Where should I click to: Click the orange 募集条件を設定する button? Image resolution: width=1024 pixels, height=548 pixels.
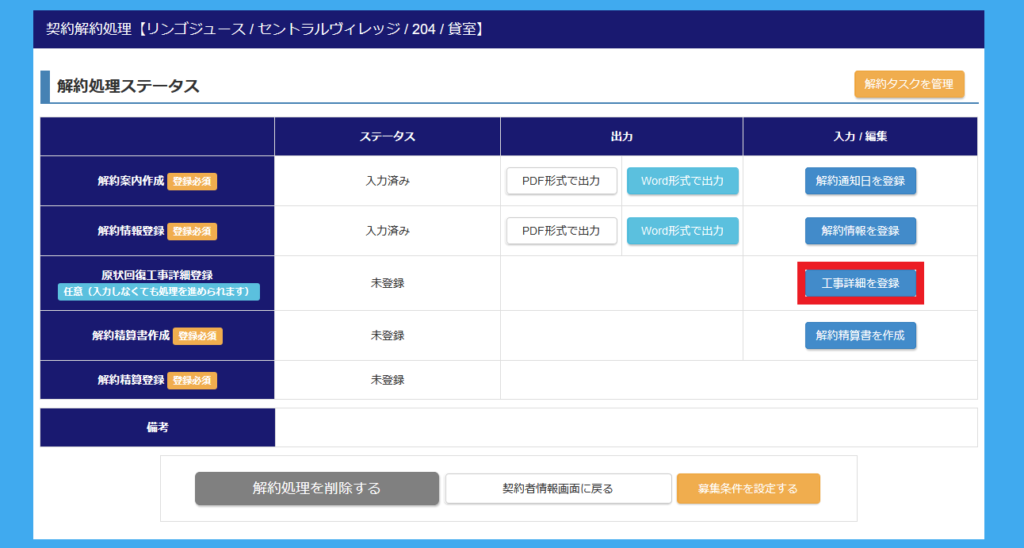tap(748, 489)
